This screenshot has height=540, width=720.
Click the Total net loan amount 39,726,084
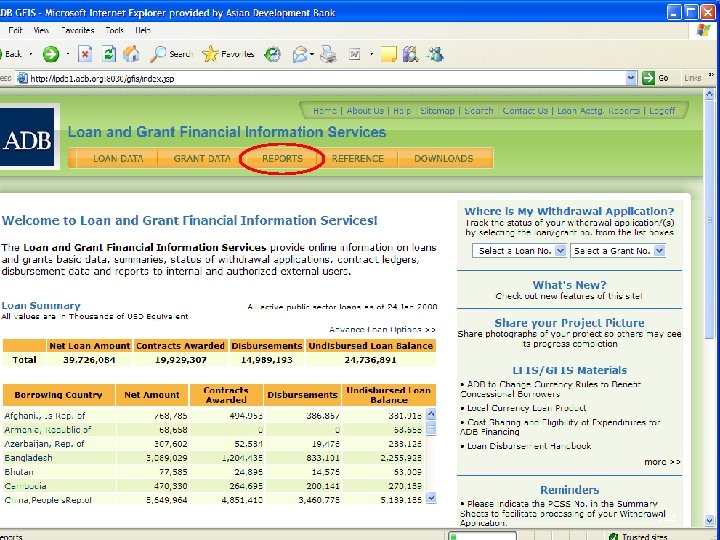[89, 360]
